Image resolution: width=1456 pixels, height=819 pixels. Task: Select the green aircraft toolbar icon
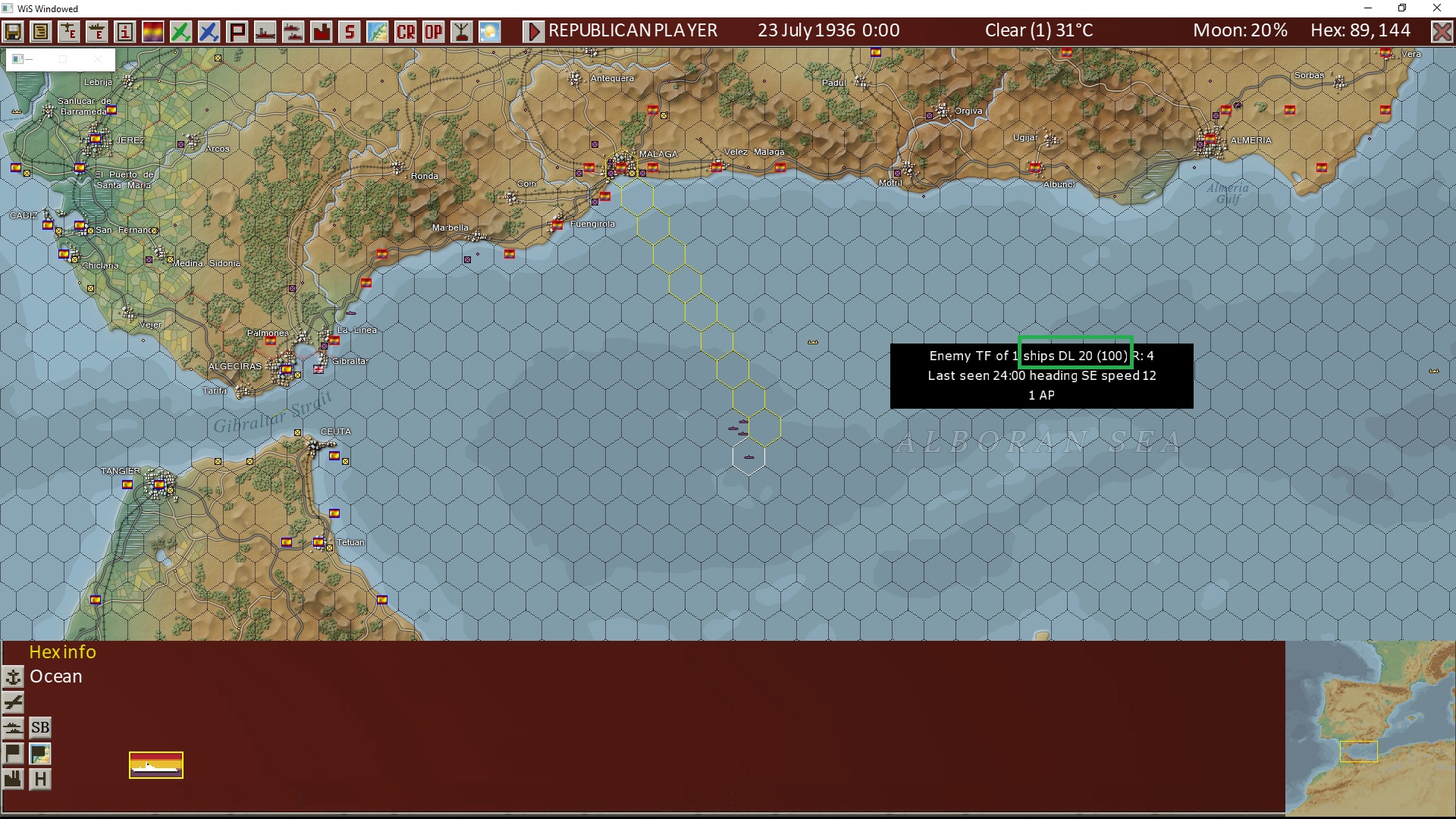click(181, 31)
